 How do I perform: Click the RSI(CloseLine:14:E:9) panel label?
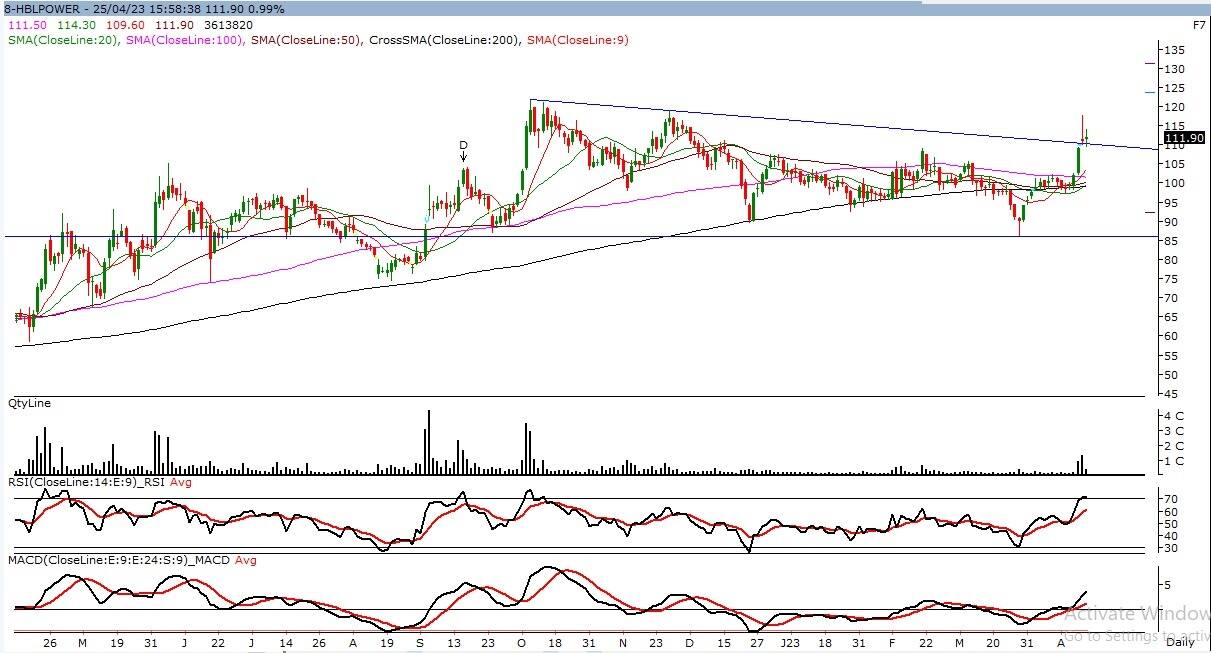[x=88, y=483]
